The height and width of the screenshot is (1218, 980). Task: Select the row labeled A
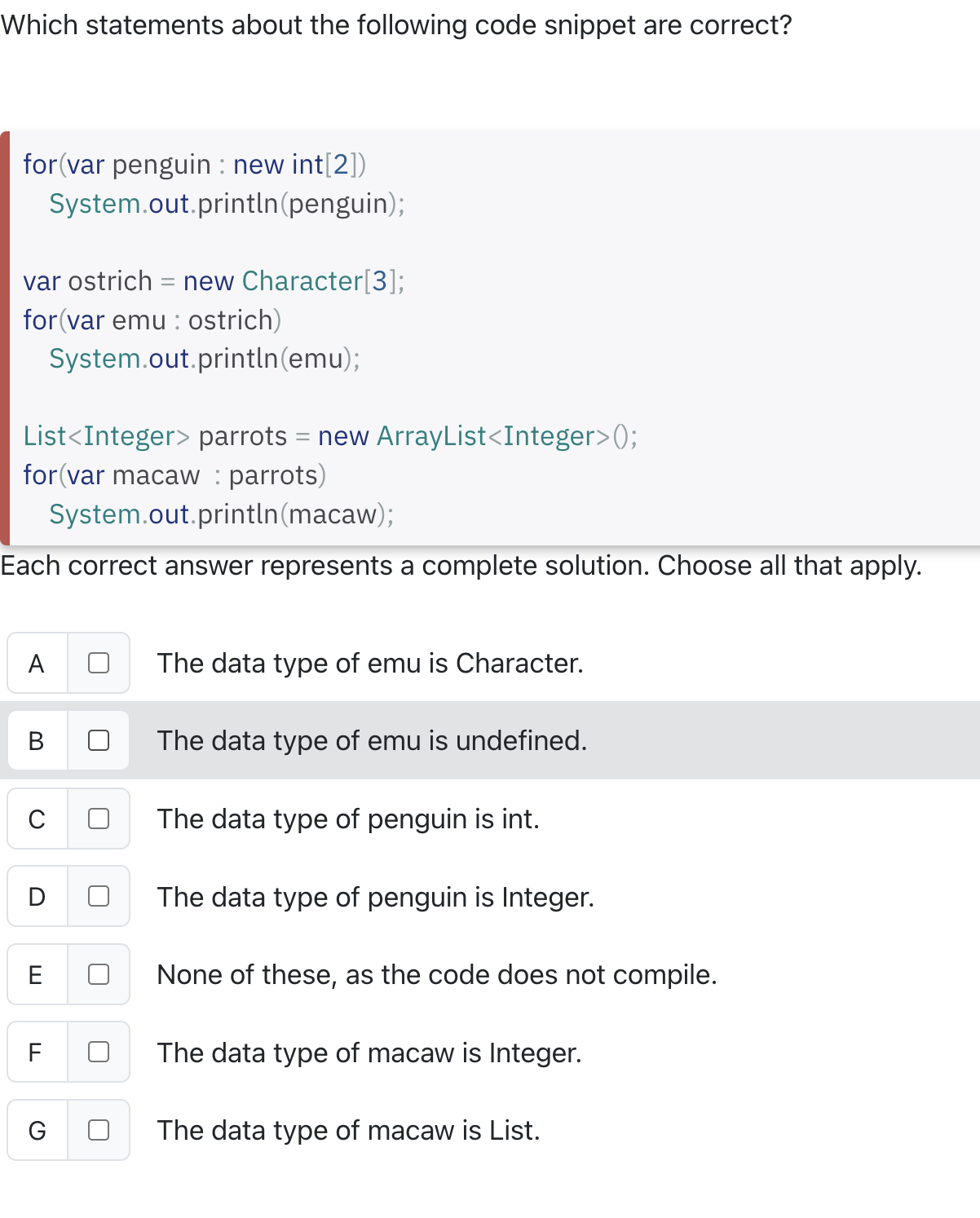(36, 664)
